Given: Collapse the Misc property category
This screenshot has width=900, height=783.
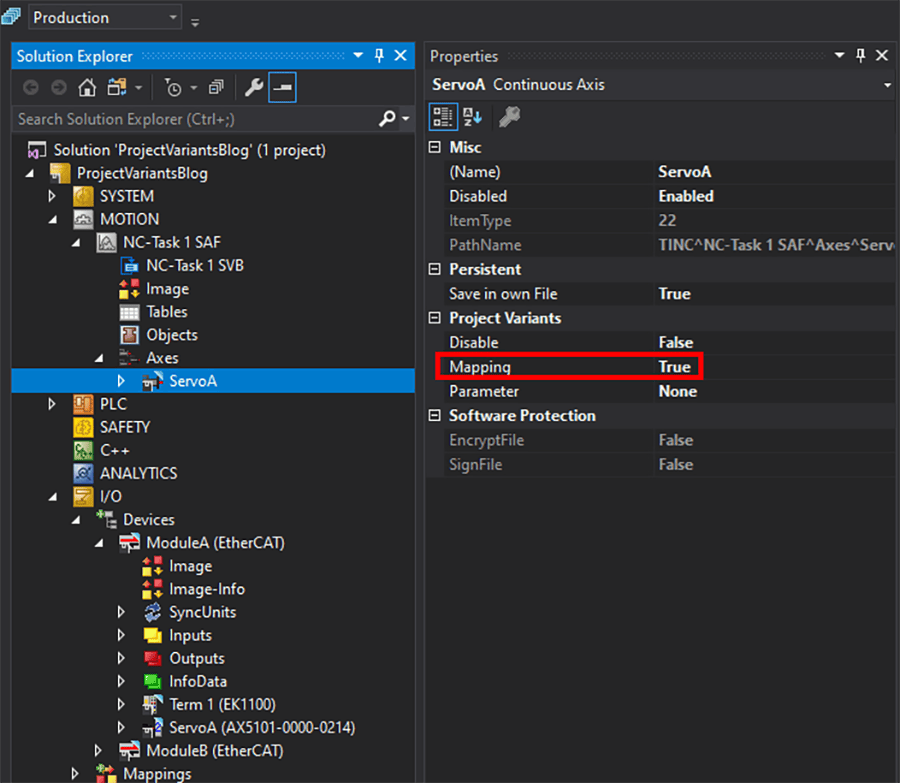Looking at the screenshot, I should [x=435, y=148].
